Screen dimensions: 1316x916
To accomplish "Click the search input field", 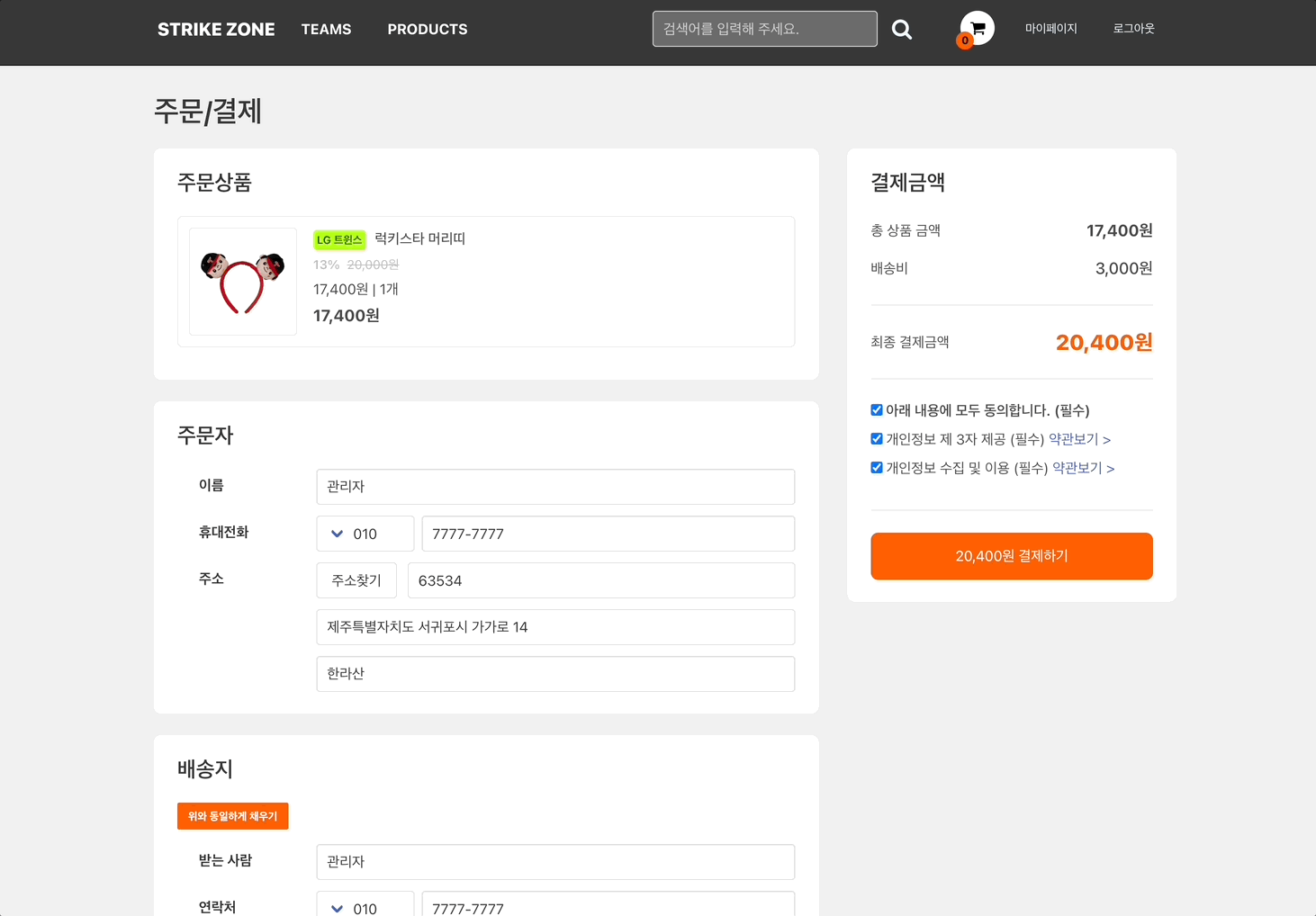I will click(x=764, y=29).
